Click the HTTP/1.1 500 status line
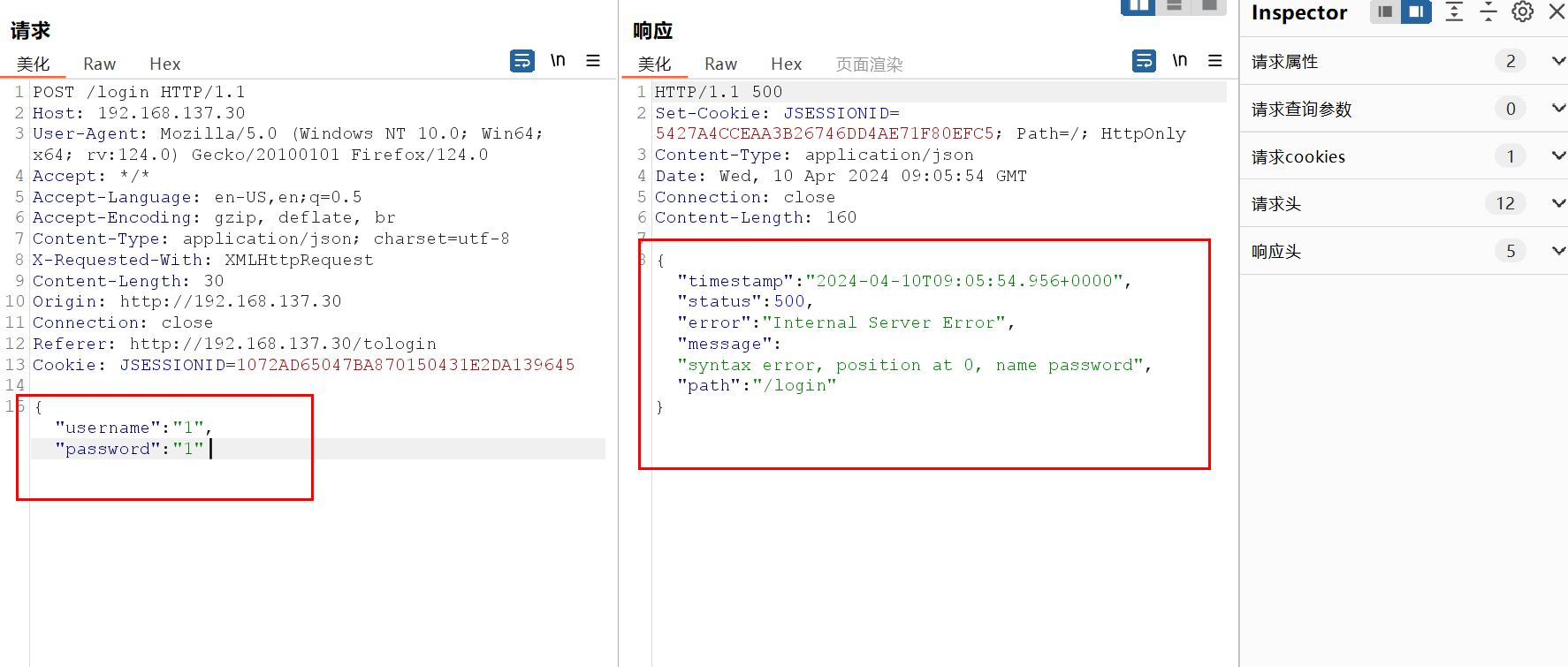1568x667 pixels. coord(719,92)
